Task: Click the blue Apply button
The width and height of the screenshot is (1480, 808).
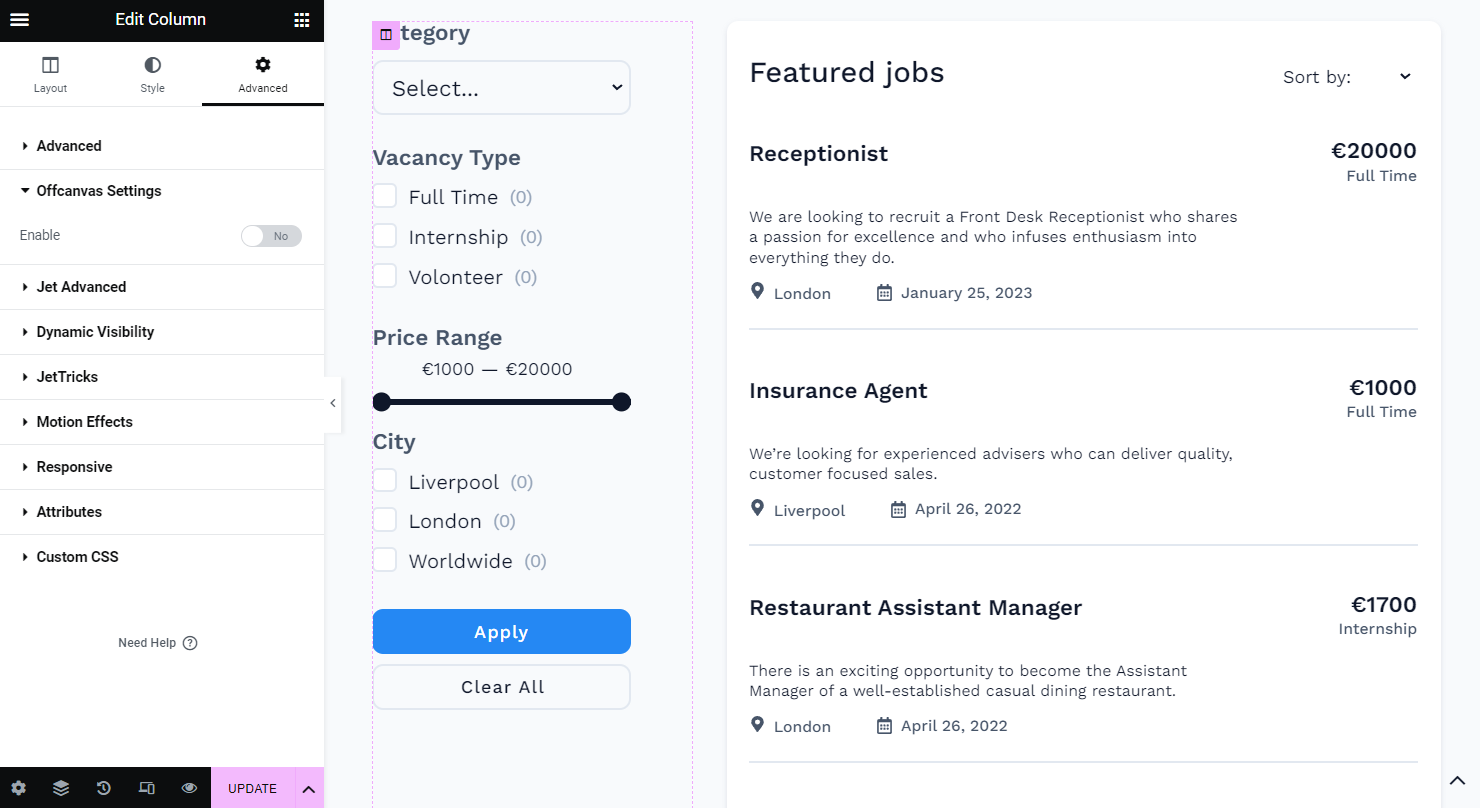Action: 502,632
